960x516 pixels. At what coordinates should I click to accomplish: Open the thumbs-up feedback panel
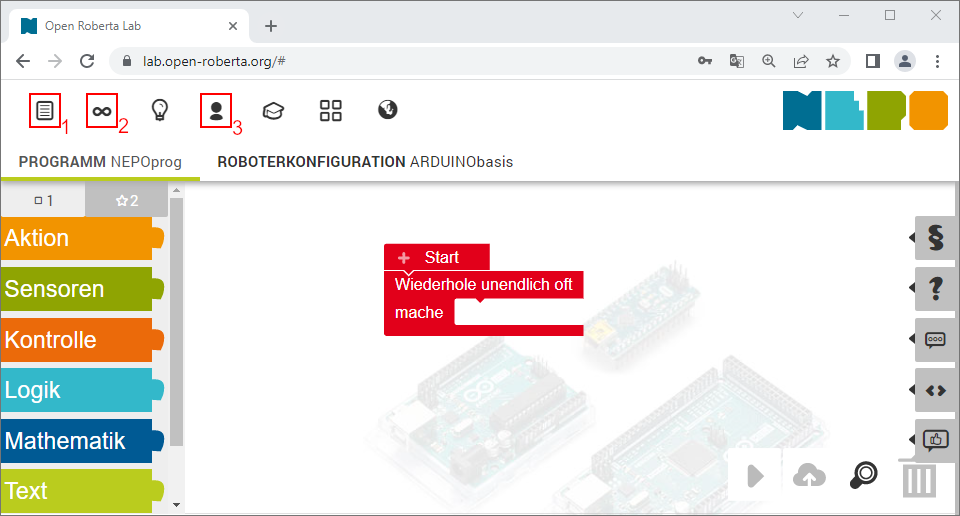tap(935, 440)
